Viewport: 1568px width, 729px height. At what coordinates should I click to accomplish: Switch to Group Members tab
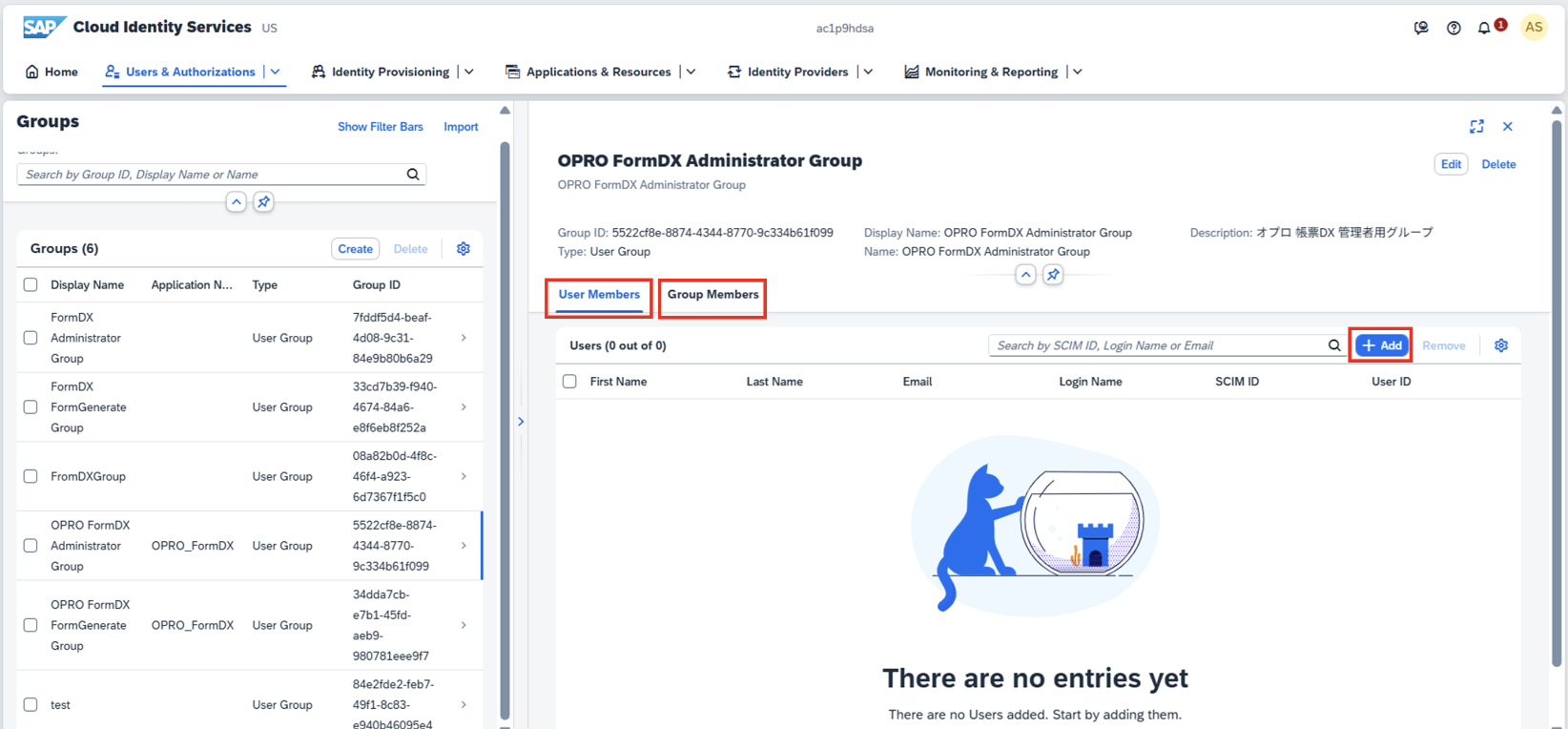coord(712,295)
